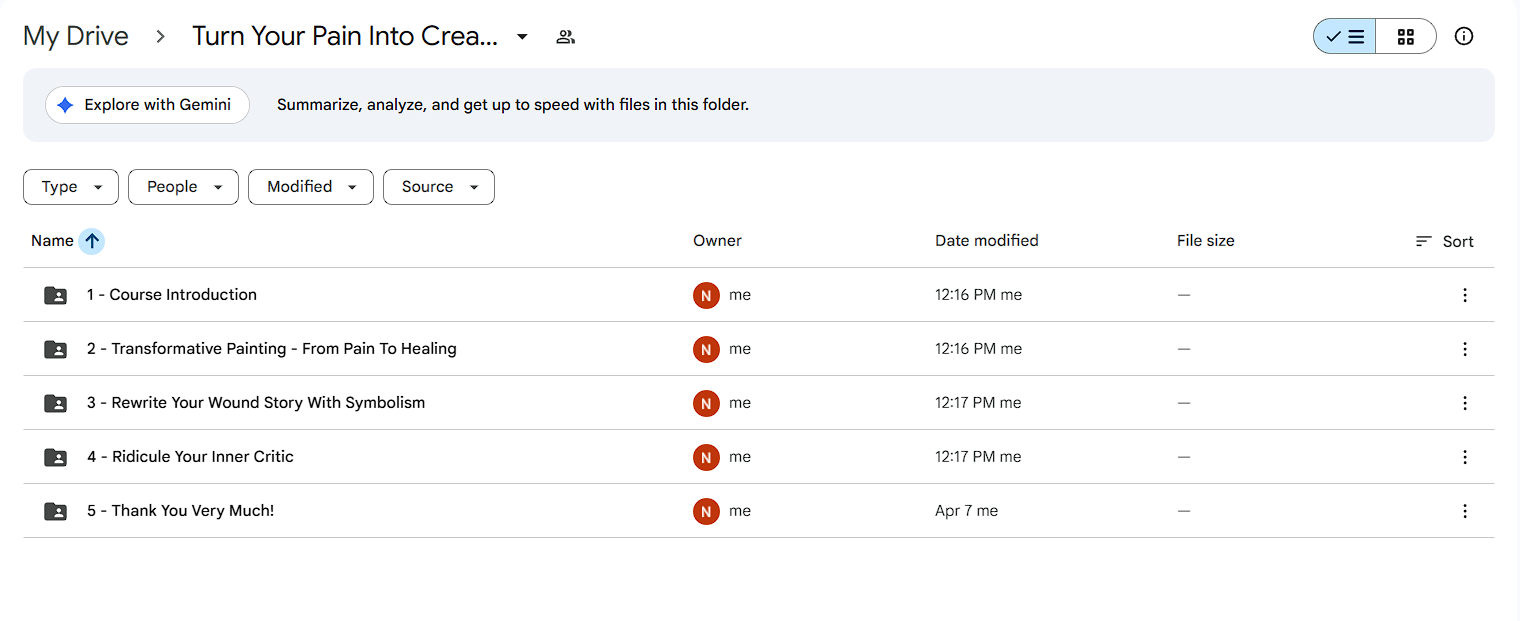Open more actions for Thank You Very Much
The image size is (1520, 621).
(x=1464, y=511)
